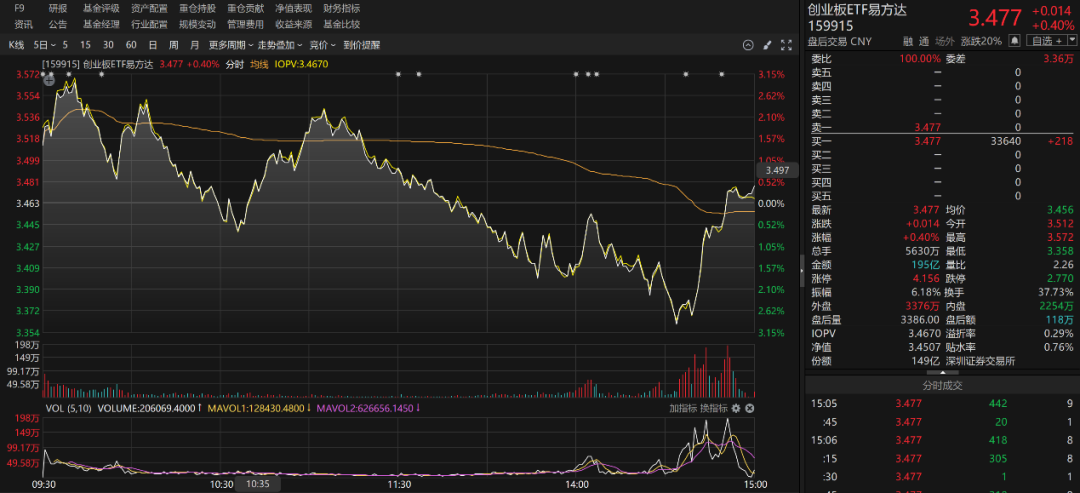
Task: Select the 30 minute period
Action: coord(108,45)
